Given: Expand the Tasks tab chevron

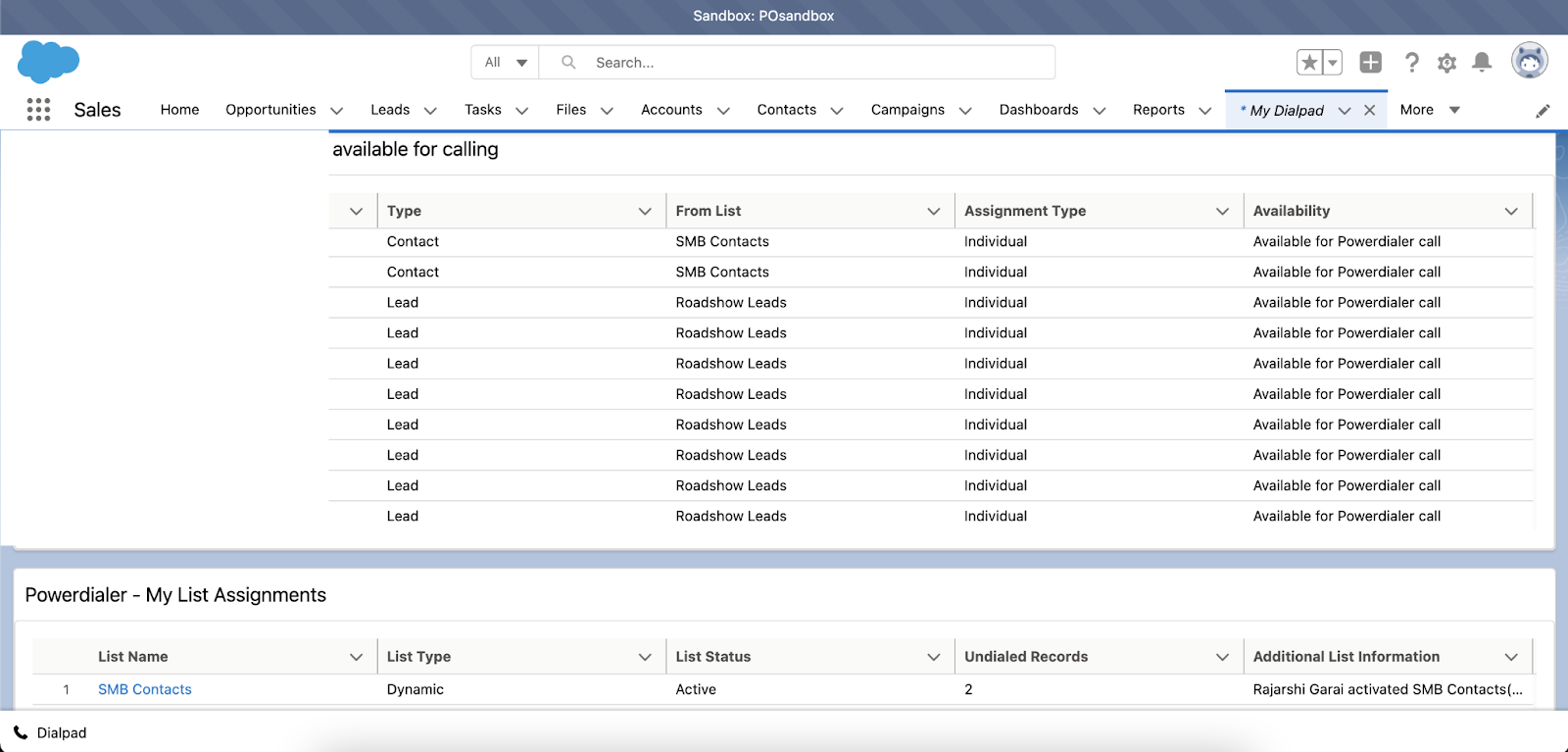Looking at the screenshot, I should (x=521, y=111).
